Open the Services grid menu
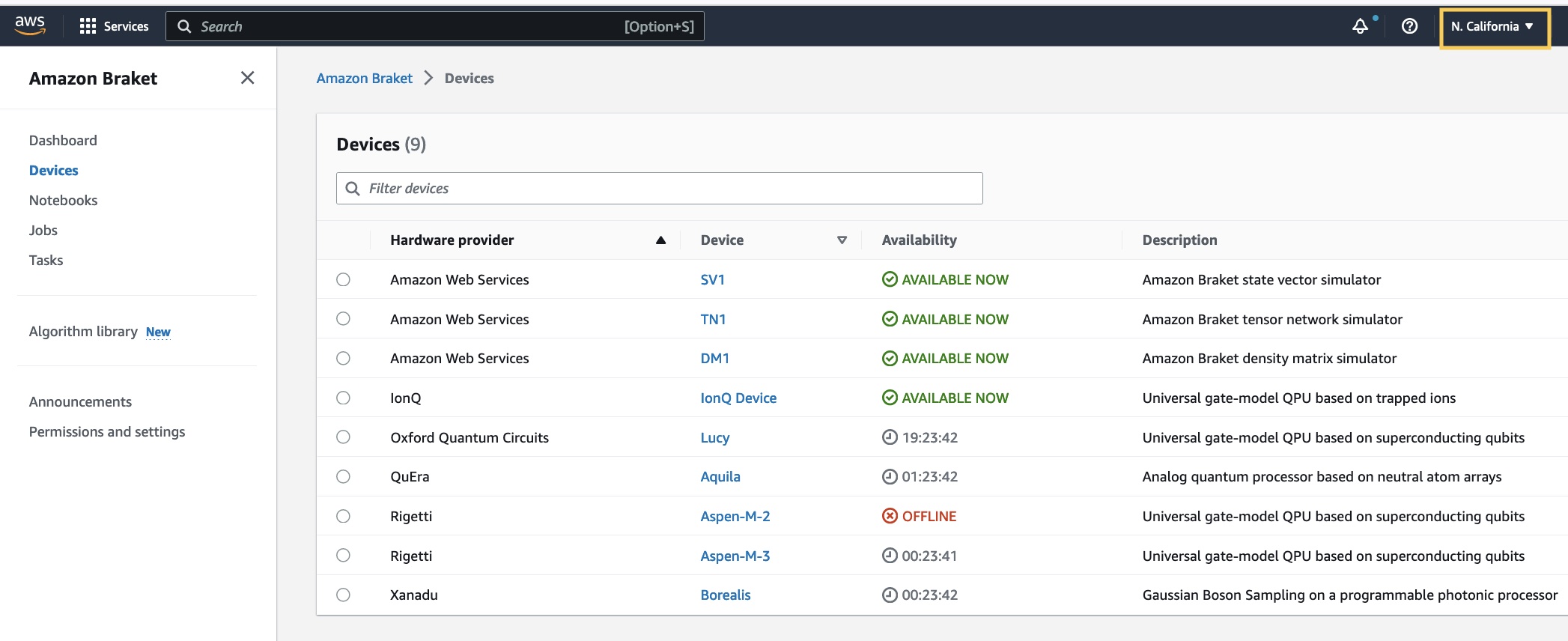 click(114, 26)
